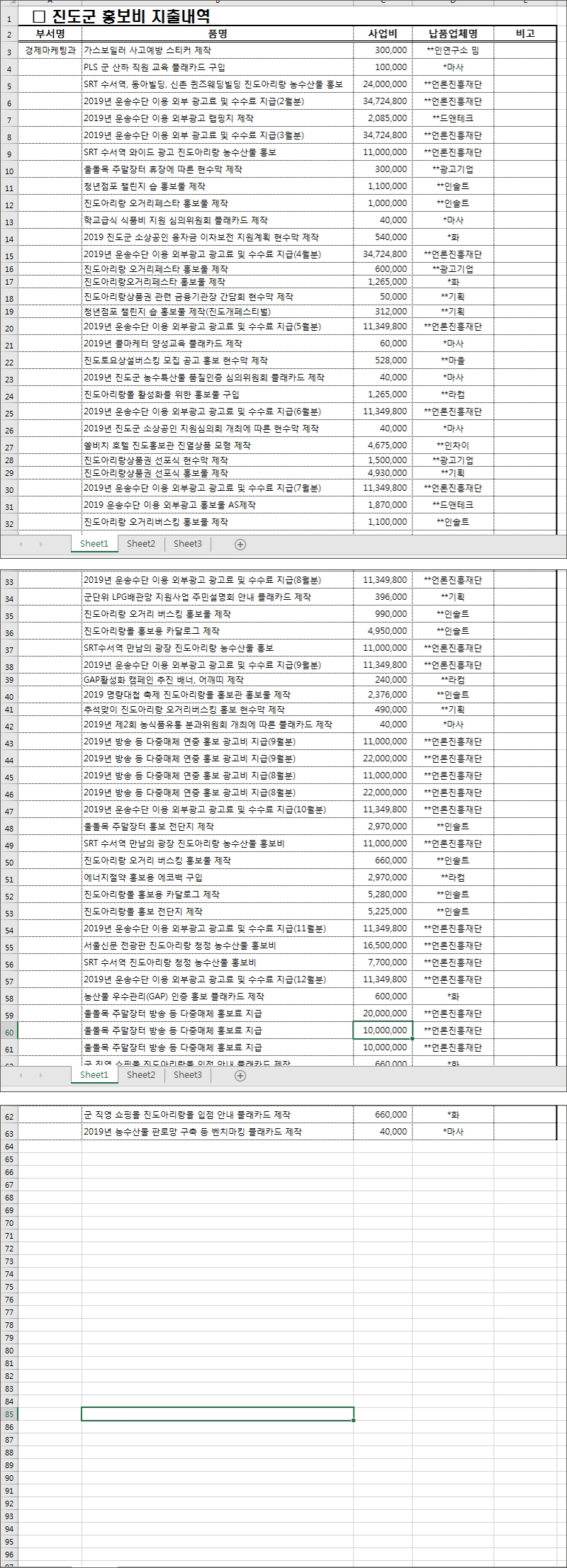The width and height of the screenshot is (567, 1568).
Task: Click the 납품업체명 header cell
Action: click(453, 33)
